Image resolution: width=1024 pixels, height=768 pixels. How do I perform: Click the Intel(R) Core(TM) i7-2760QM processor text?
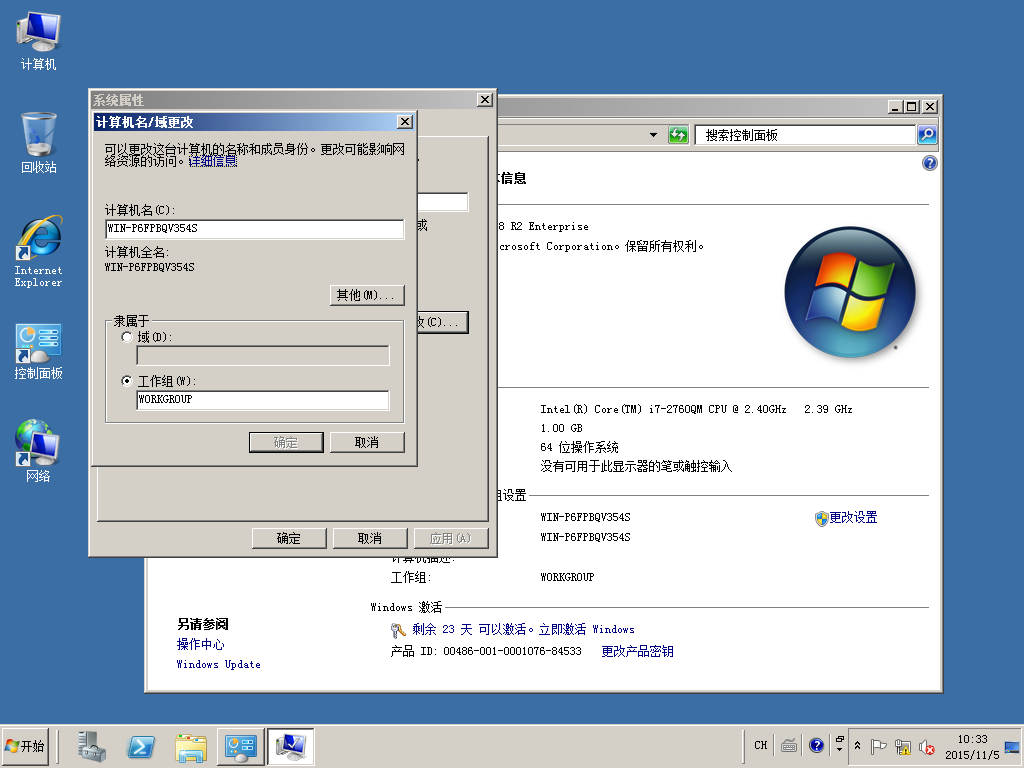click(696, 409)
